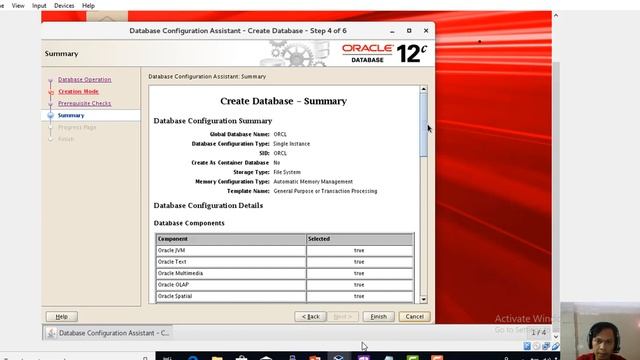Go to the Database Operation step
Image resolution: width=640 pixels, height=360 pixels.
tap(84, 80)
